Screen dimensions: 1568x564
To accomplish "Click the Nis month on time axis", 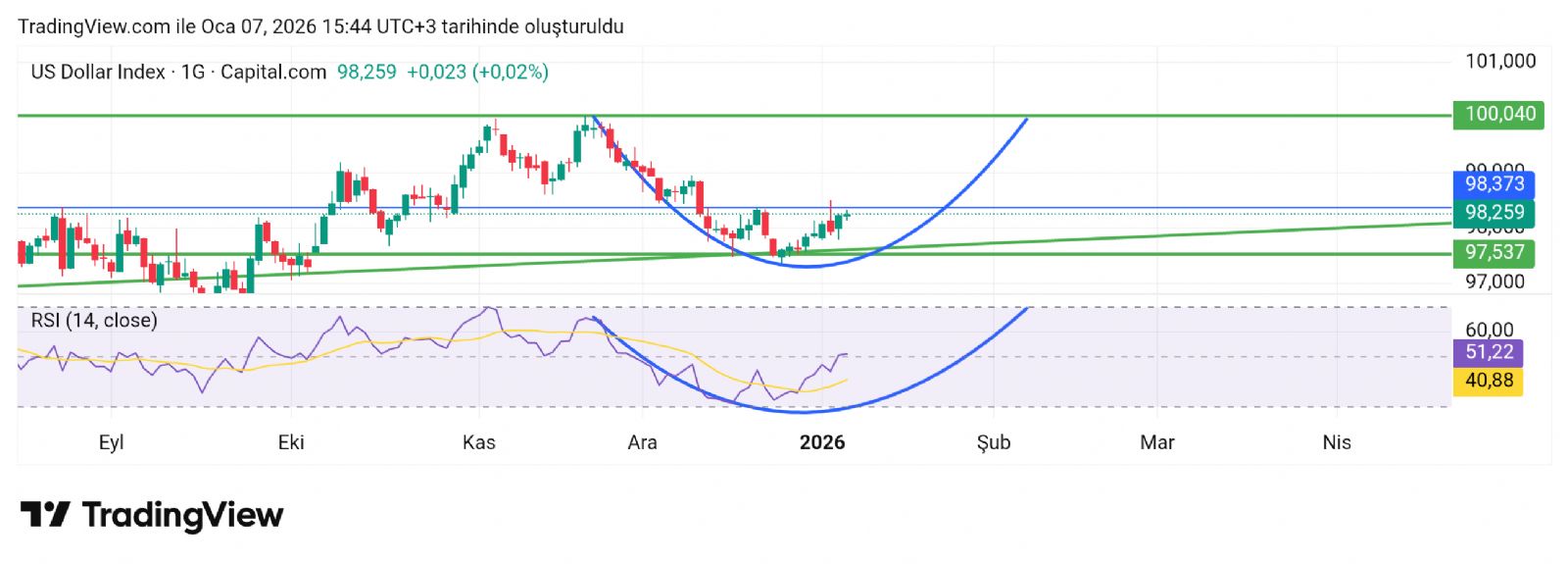I will [x=1336, y=442].
